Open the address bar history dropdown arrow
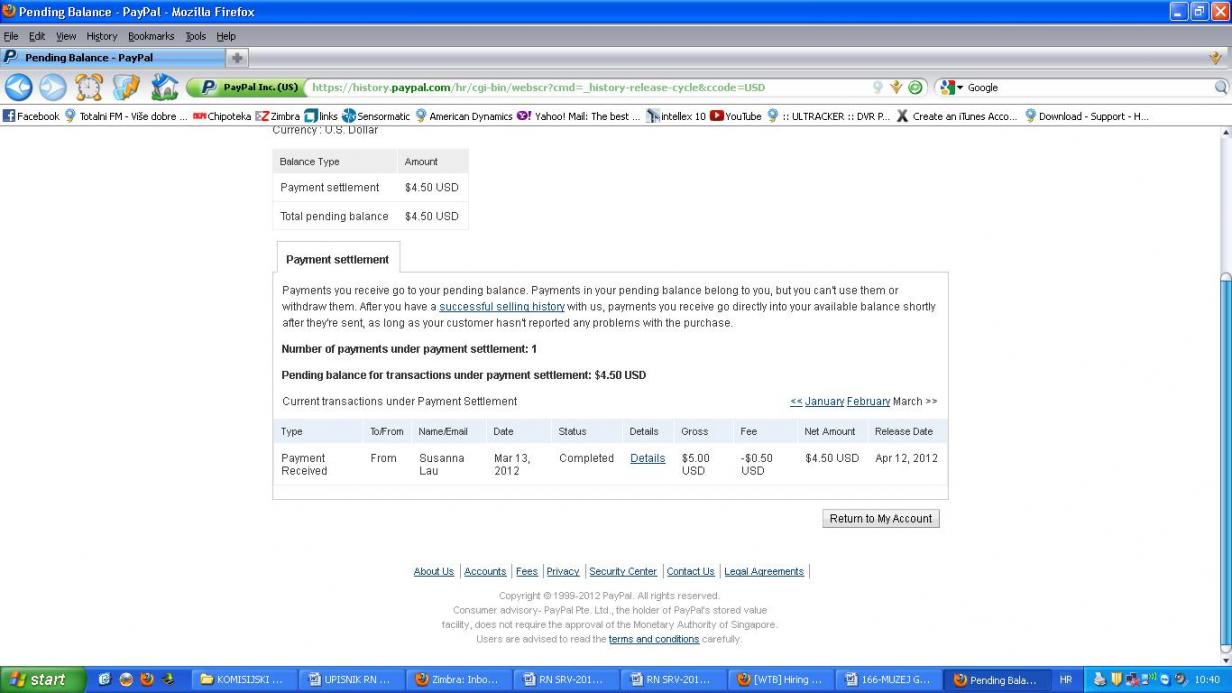This screenshot has height=693, width=1232. pyautogui.click(x=896, y=87)
